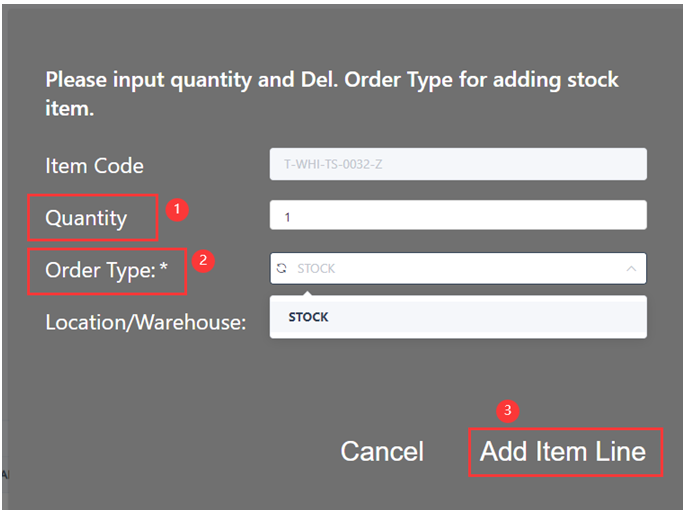683x510 pixels.
Task: Click the red badge numbered 1
Action: point(178,210)
